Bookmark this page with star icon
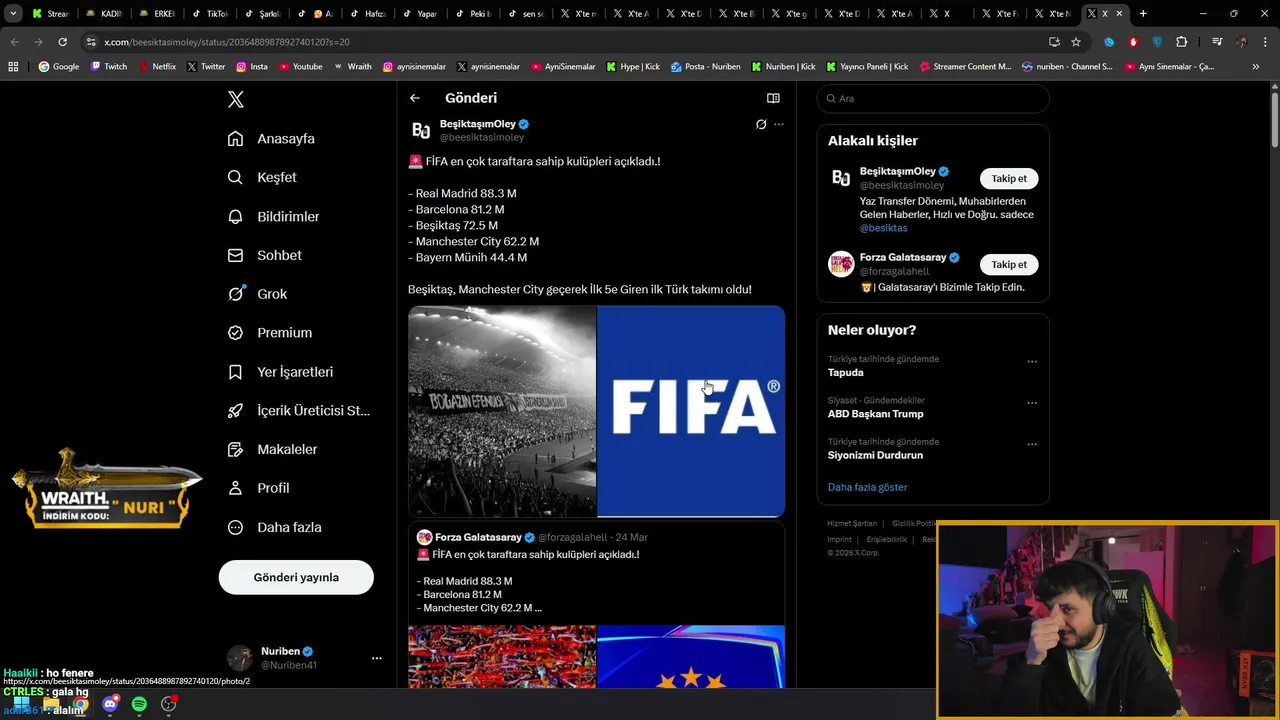 [x=1076, y=42]
